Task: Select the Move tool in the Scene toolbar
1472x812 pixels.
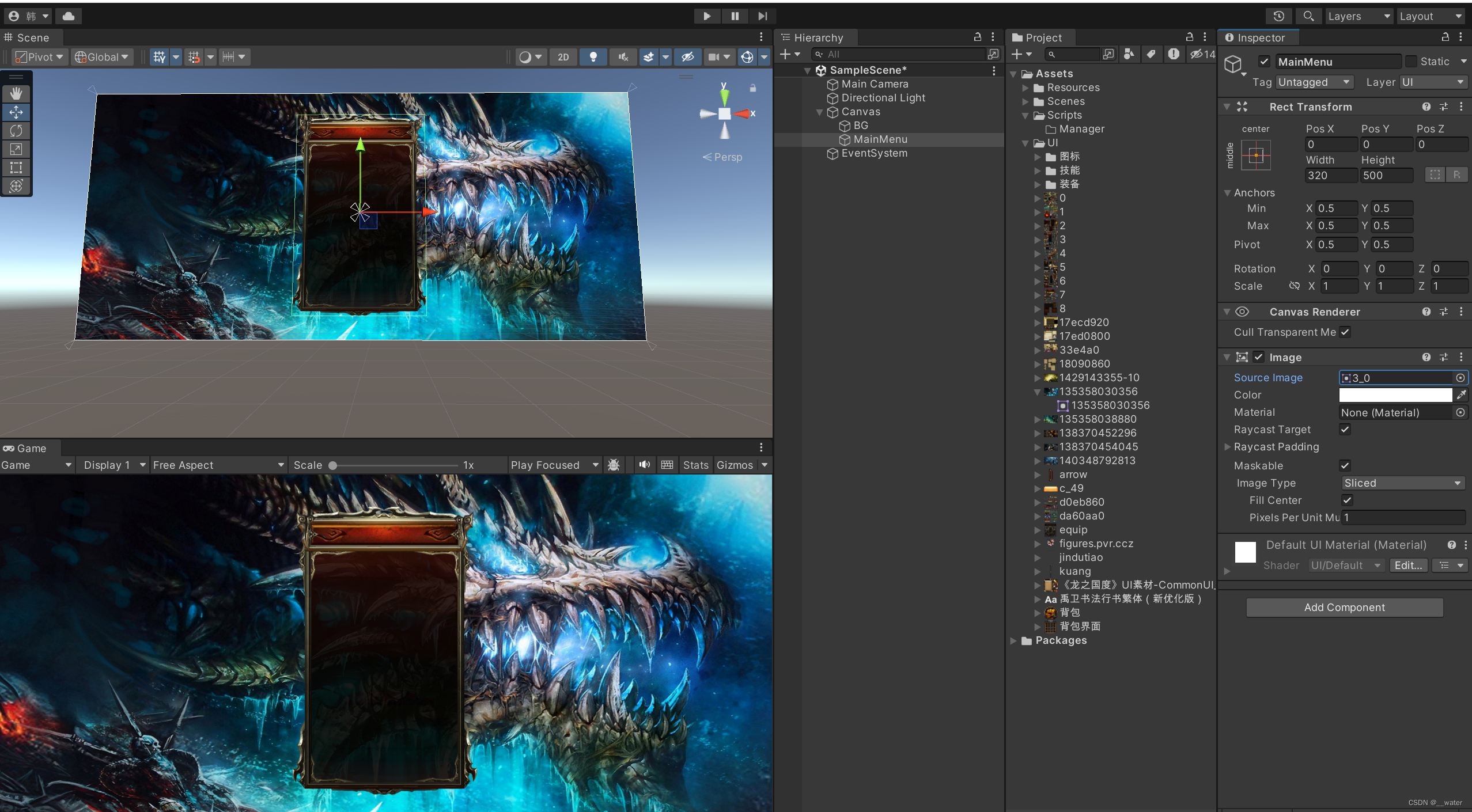Action: pyautogui.click(x=16, y=112)
